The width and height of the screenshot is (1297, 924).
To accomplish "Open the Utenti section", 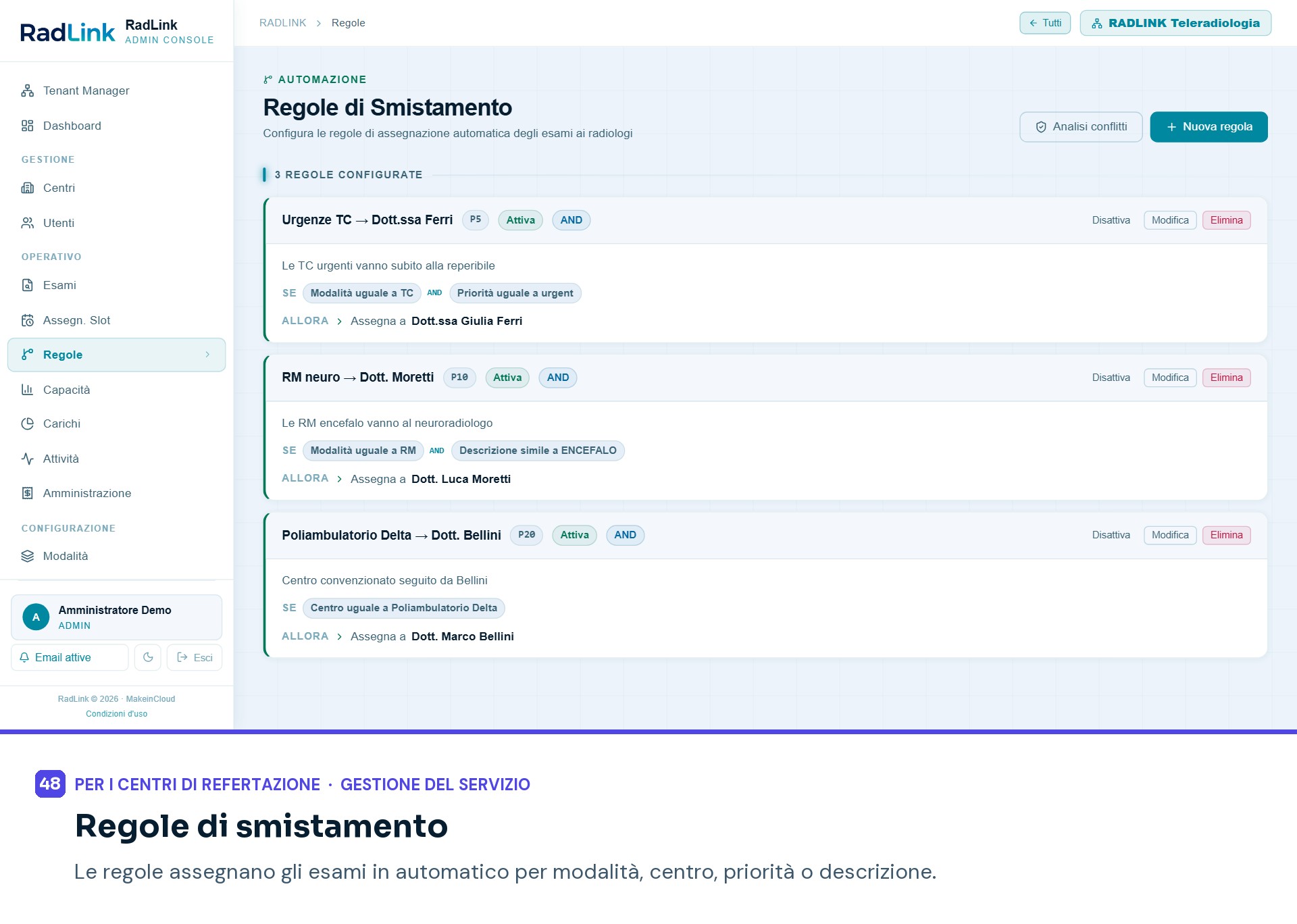I will (116, 223).
